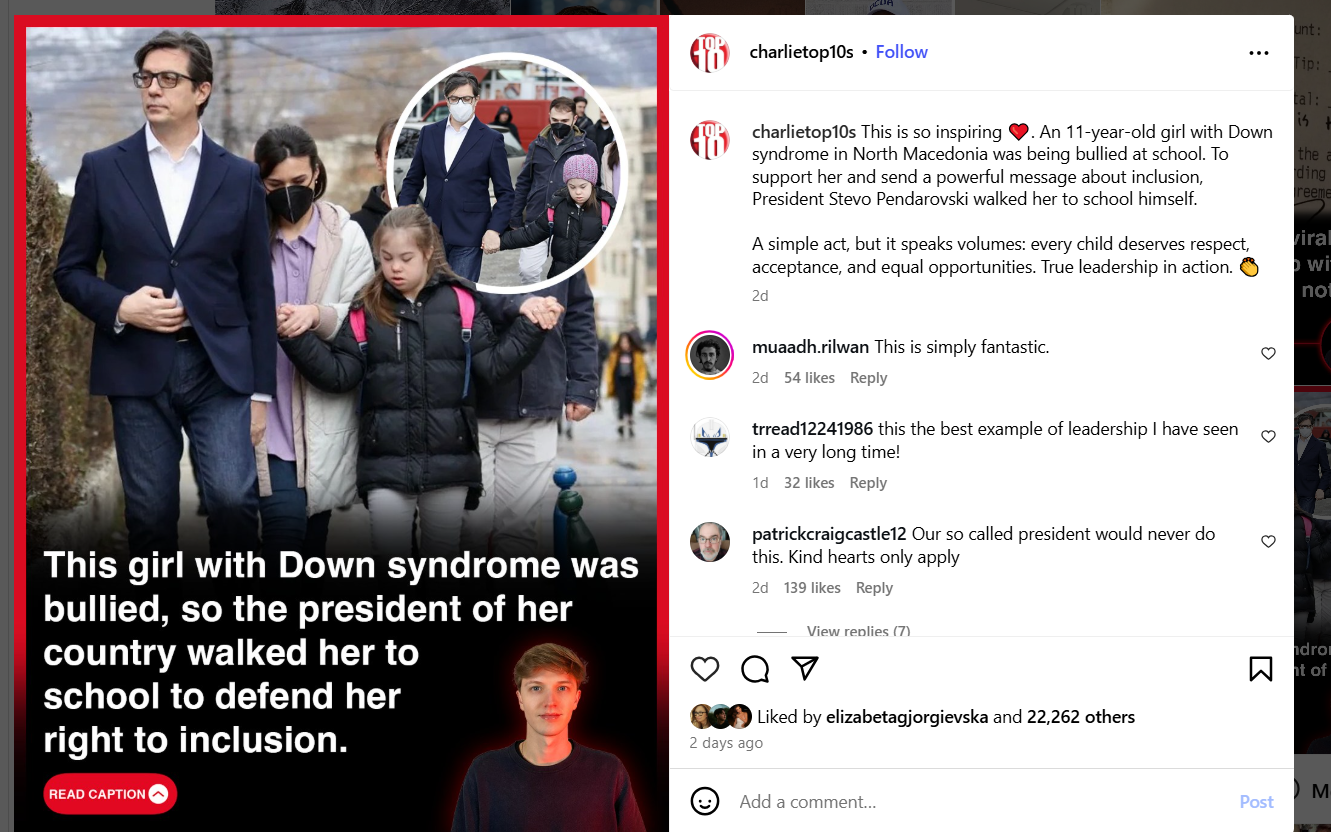The height and width of the screenshot is (832, 1331).
Task: View muaadh.rilwan's story avatar
Action: click(710, 355)
